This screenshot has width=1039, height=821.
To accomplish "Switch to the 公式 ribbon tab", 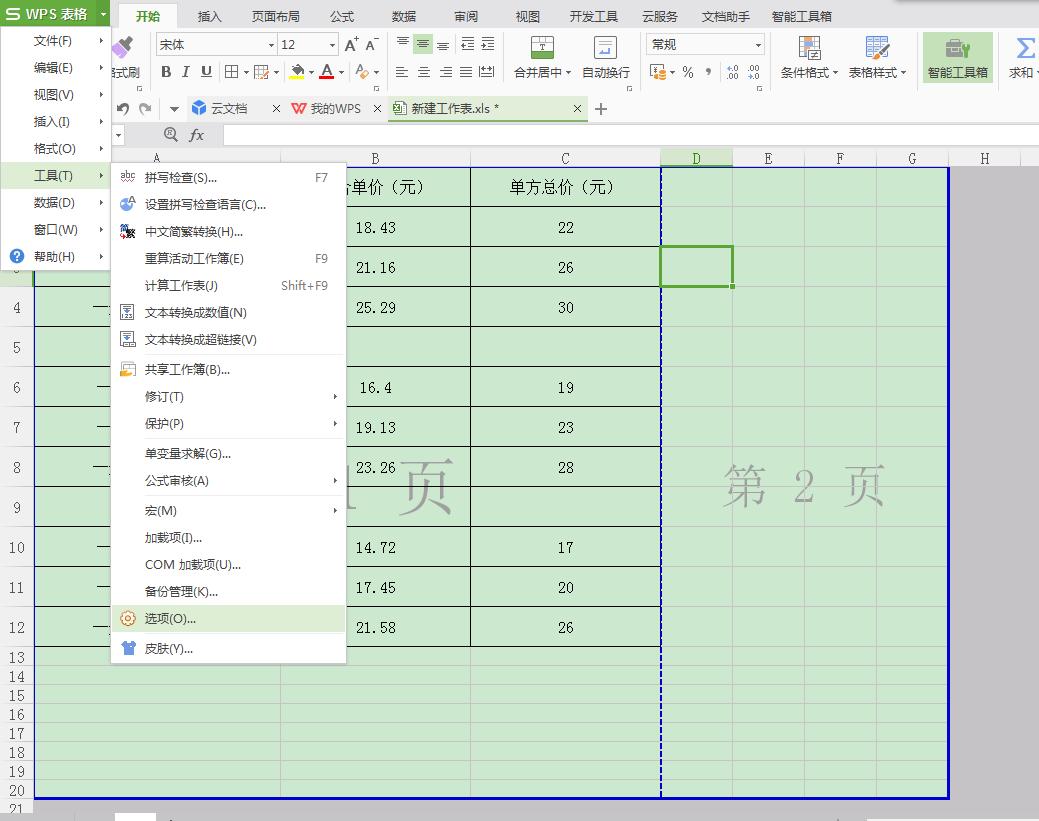I will [x=341, y=16].
